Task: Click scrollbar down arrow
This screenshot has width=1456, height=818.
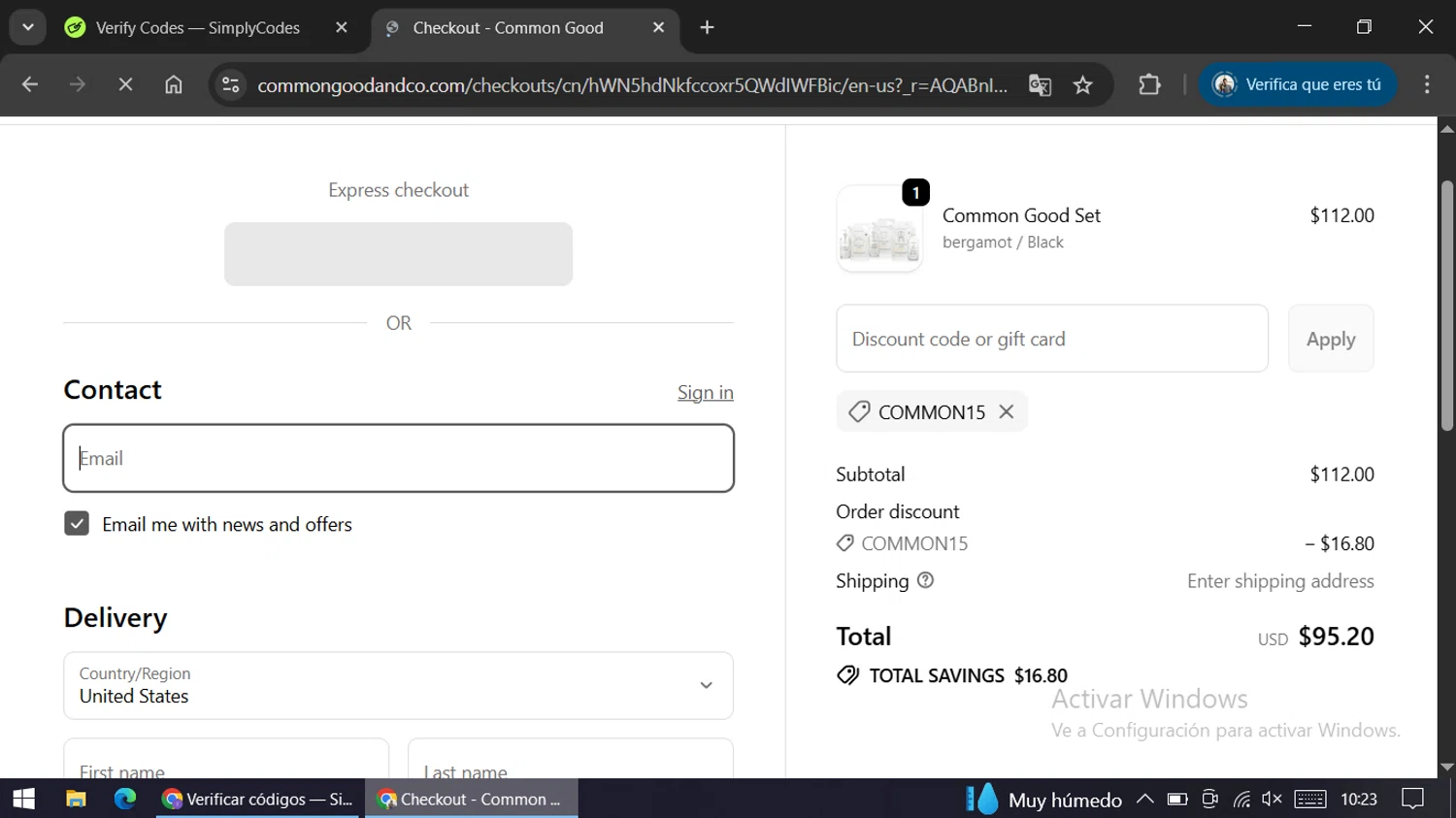Action: point(1447,767)
